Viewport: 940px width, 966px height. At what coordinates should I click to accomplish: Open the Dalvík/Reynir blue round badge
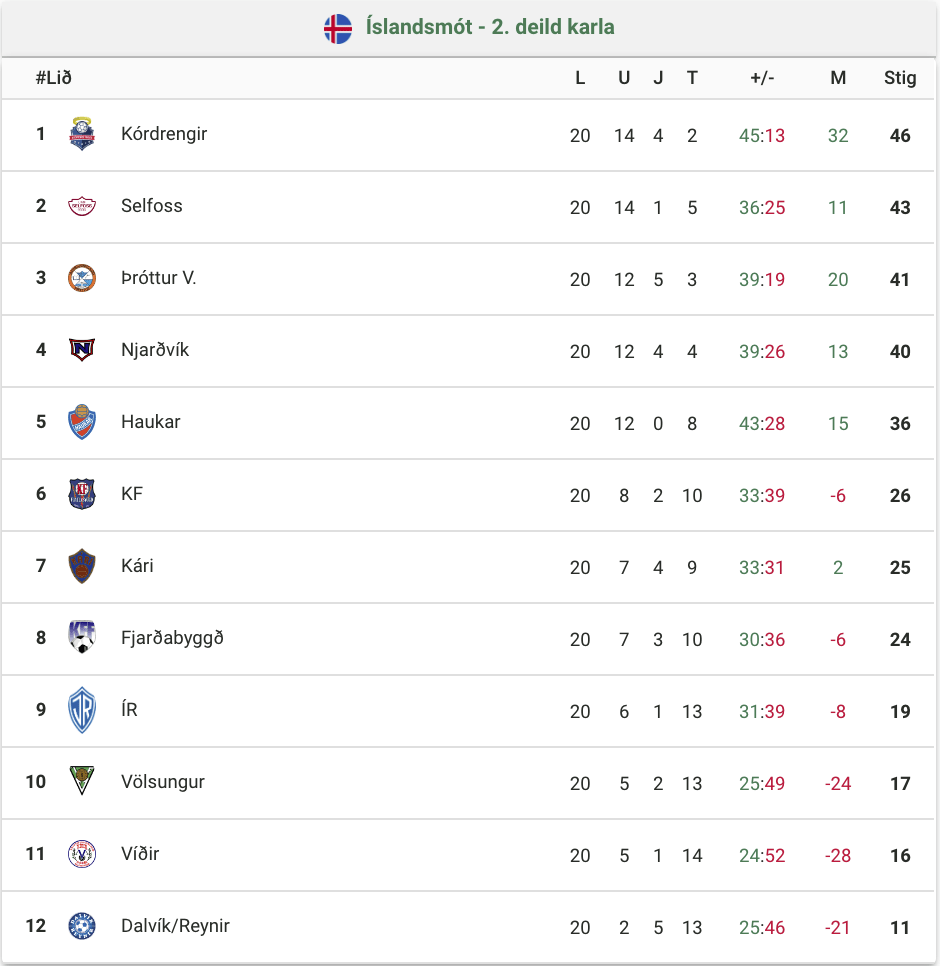pos(82,925)
